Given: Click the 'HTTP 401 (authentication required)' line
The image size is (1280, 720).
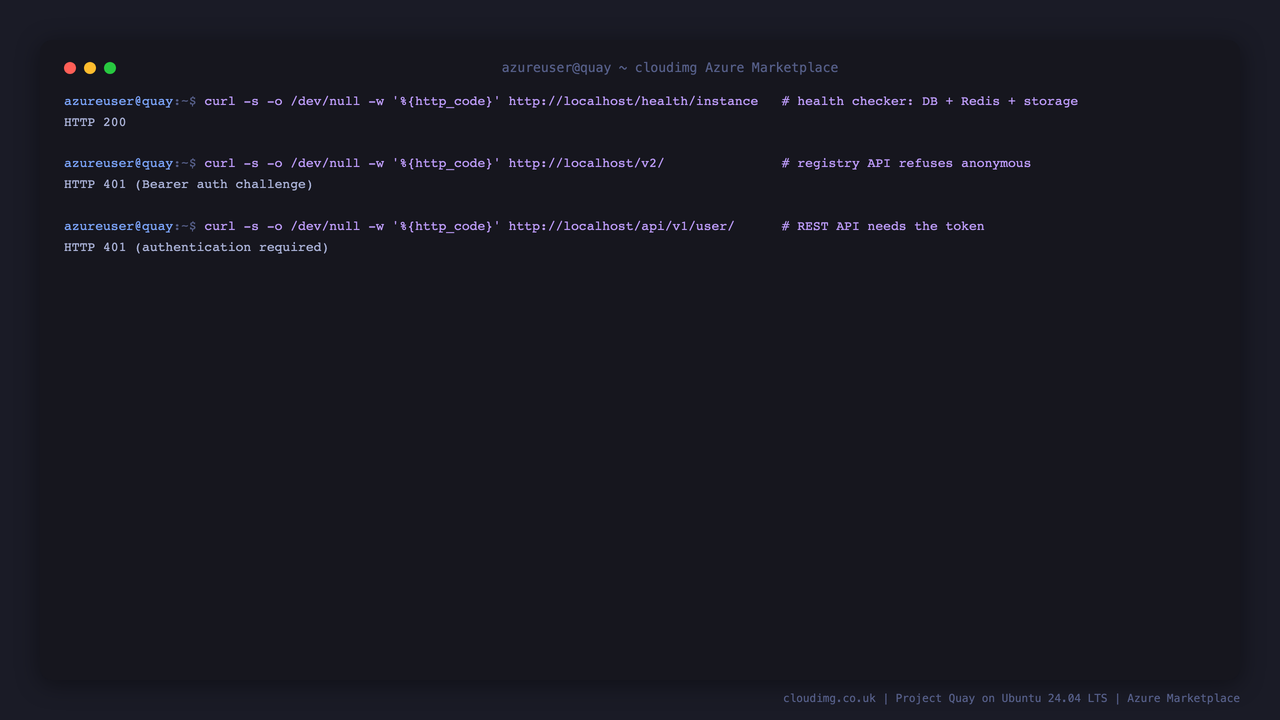Looking at the screenshot, I should (x=196, y=247).
